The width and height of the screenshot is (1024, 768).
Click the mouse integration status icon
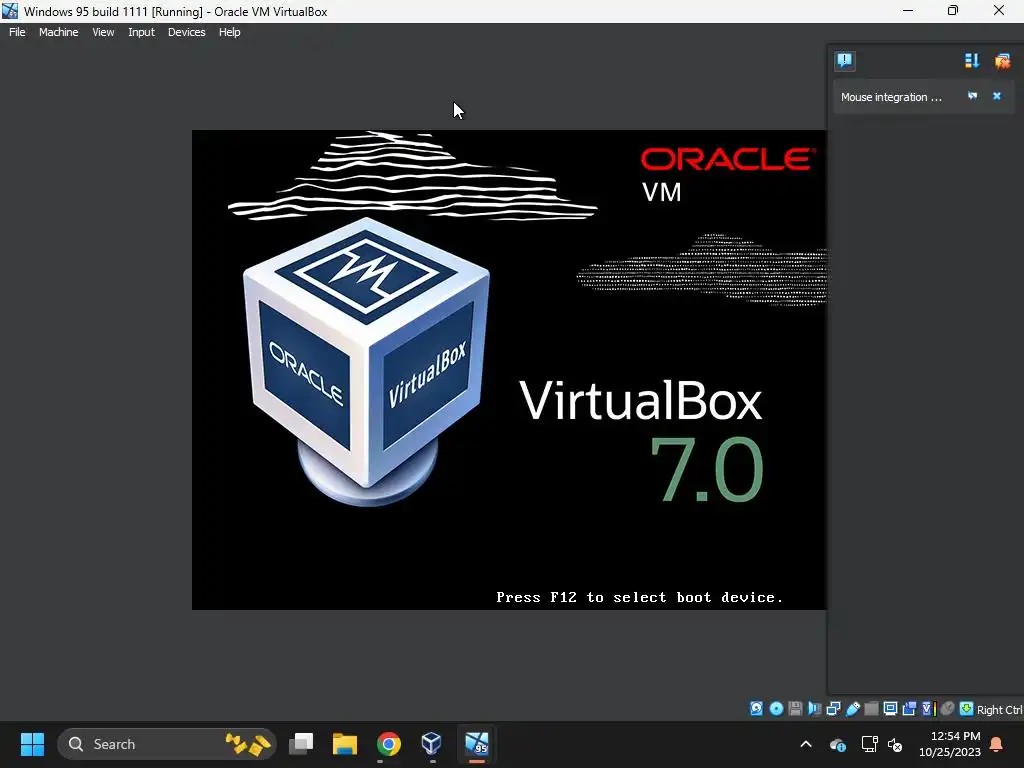pos(948,709)
